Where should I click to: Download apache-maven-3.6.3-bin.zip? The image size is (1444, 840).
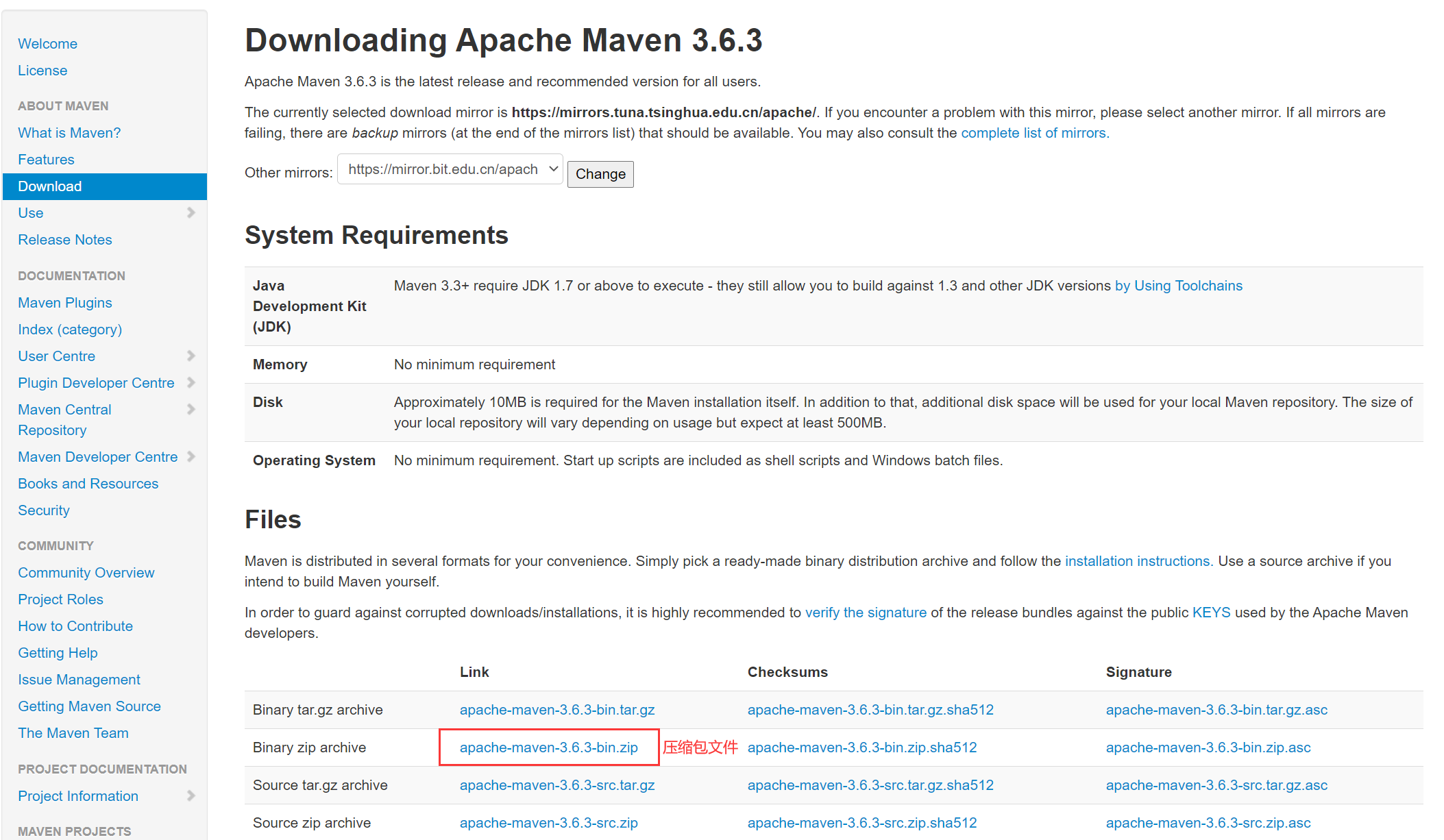pyautogui.click(x=548, y=748)
